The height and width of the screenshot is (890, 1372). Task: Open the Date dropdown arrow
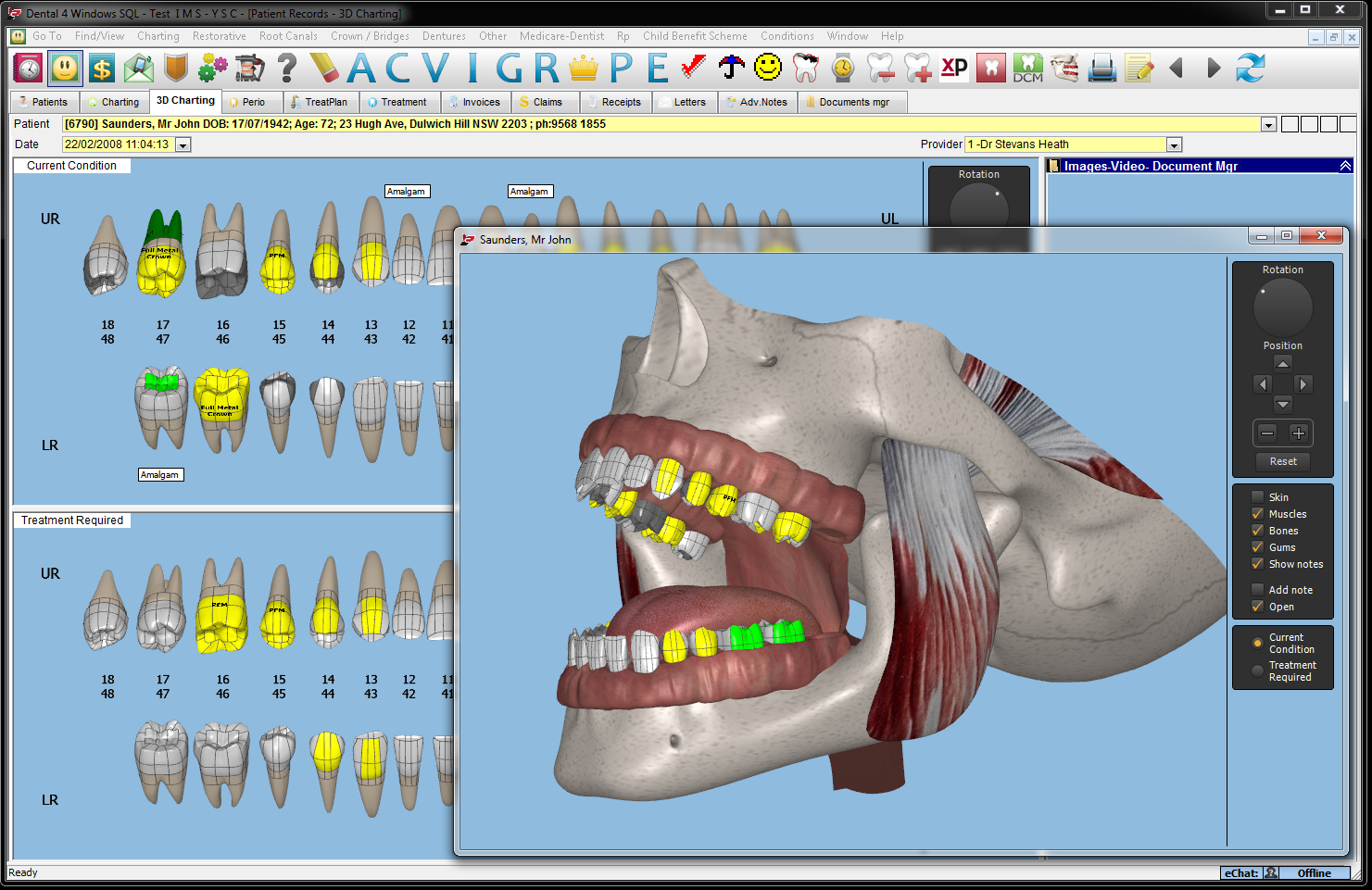tap(183, 145)
